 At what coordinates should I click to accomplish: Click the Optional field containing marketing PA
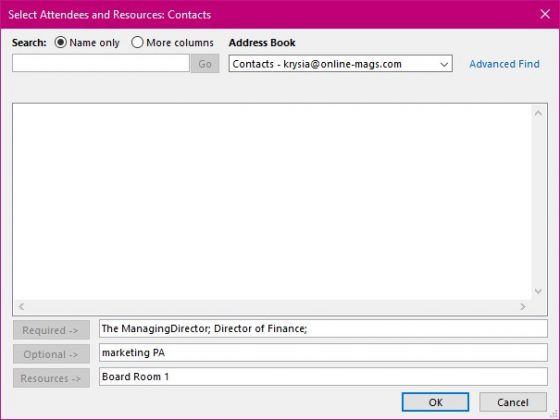click(x=323, y=352)
